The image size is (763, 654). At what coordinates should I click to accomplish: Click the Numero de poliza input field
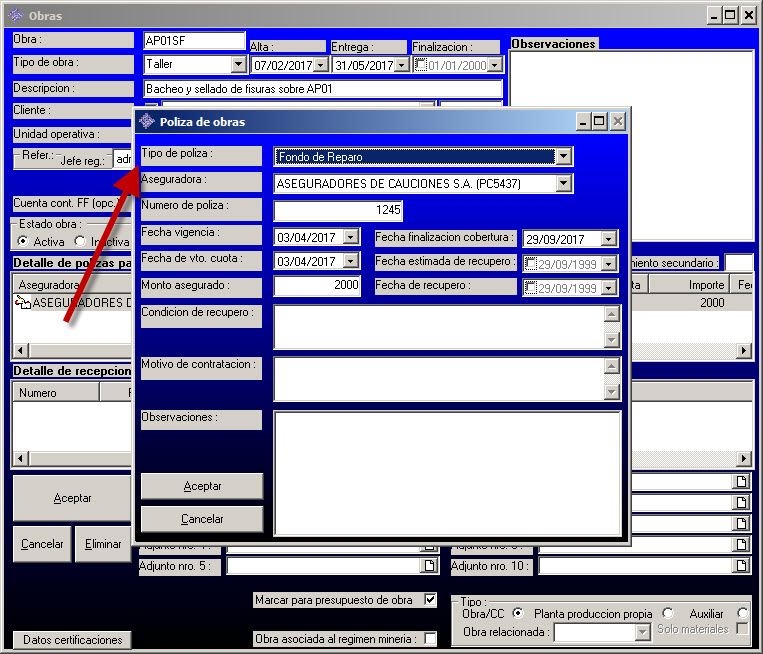pos(338,210)
